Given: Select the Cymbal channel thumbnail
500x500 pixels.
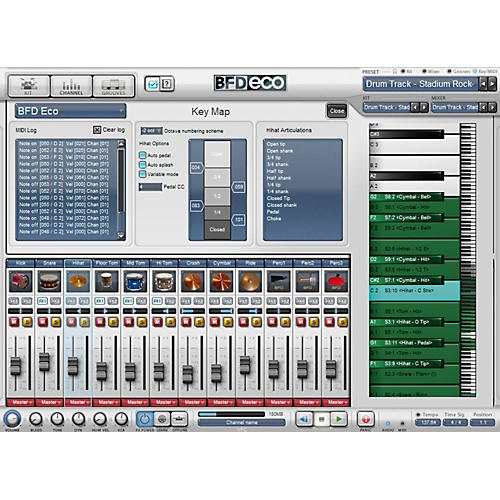Looking at the screenshot, I should (x=221, y=281).
